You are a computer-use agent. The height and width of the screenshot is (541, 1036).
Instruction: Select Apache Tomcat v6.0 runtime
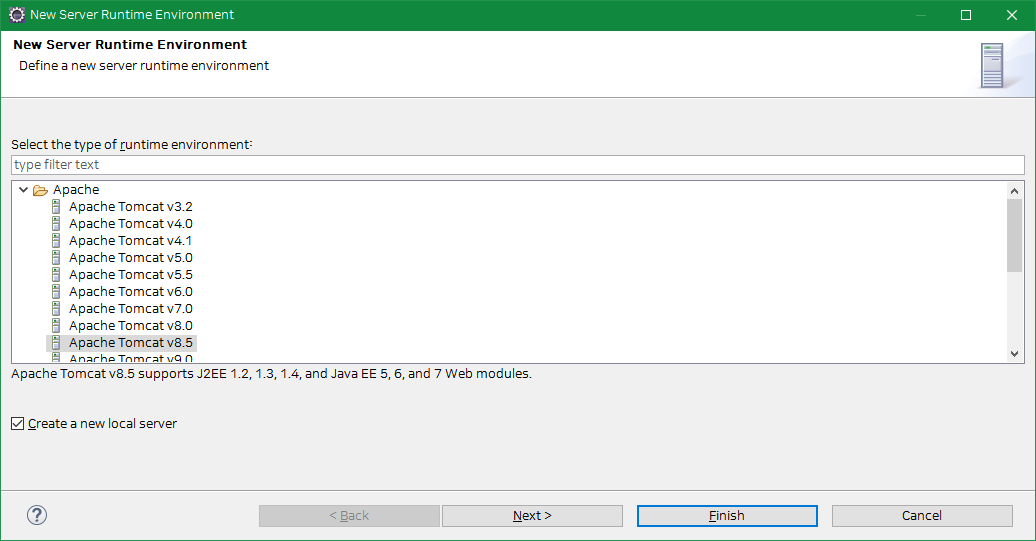coord(131,292)
